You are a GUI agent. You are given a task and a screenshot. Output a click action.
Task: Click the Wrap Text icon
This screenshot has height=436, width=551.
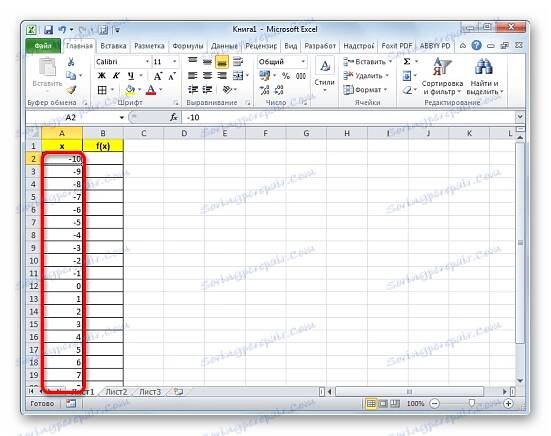click(x=238, y=61)
